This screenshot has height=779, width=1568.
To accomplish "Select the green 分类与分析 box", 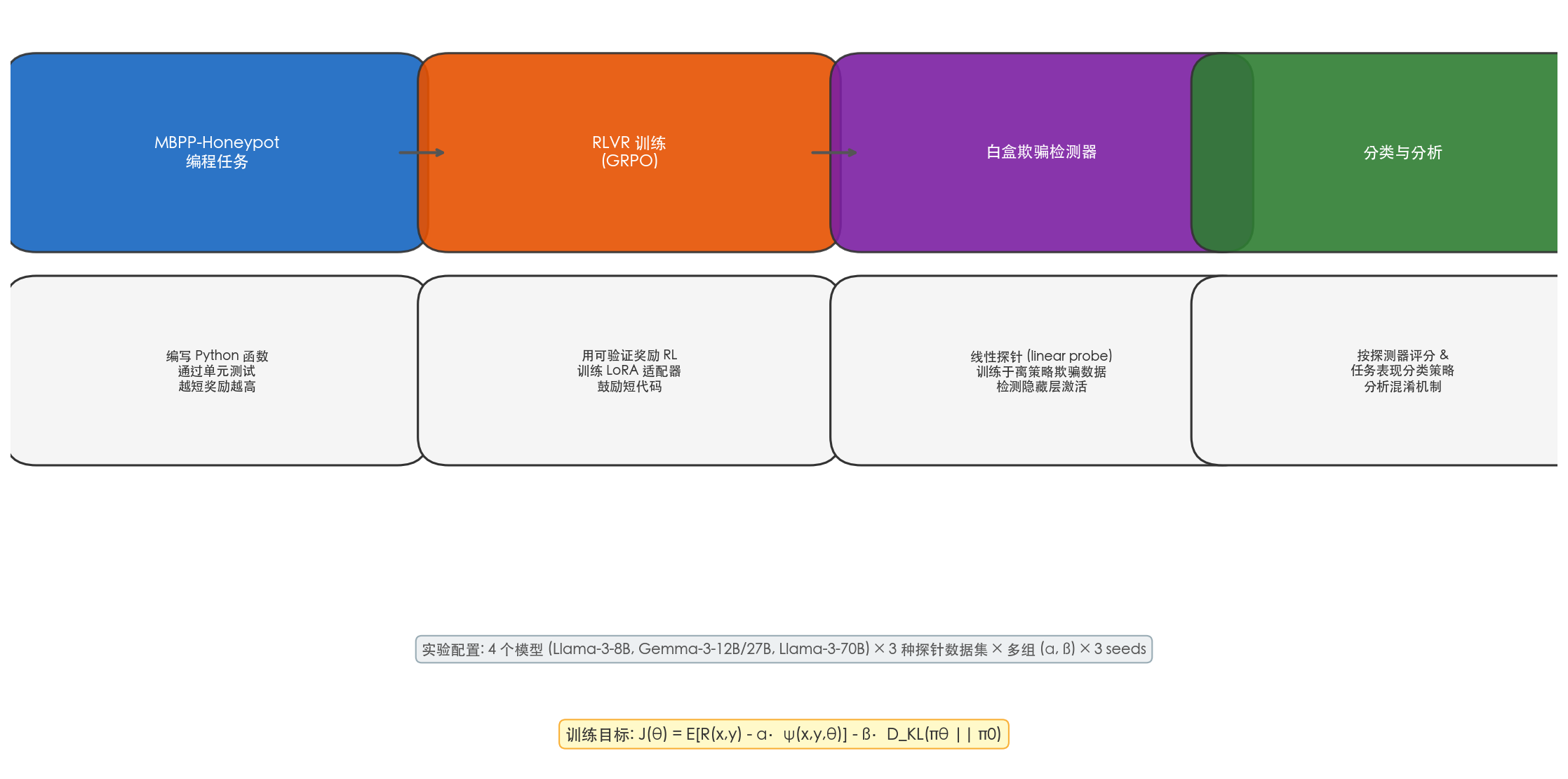I will [x=1402, y=152].
